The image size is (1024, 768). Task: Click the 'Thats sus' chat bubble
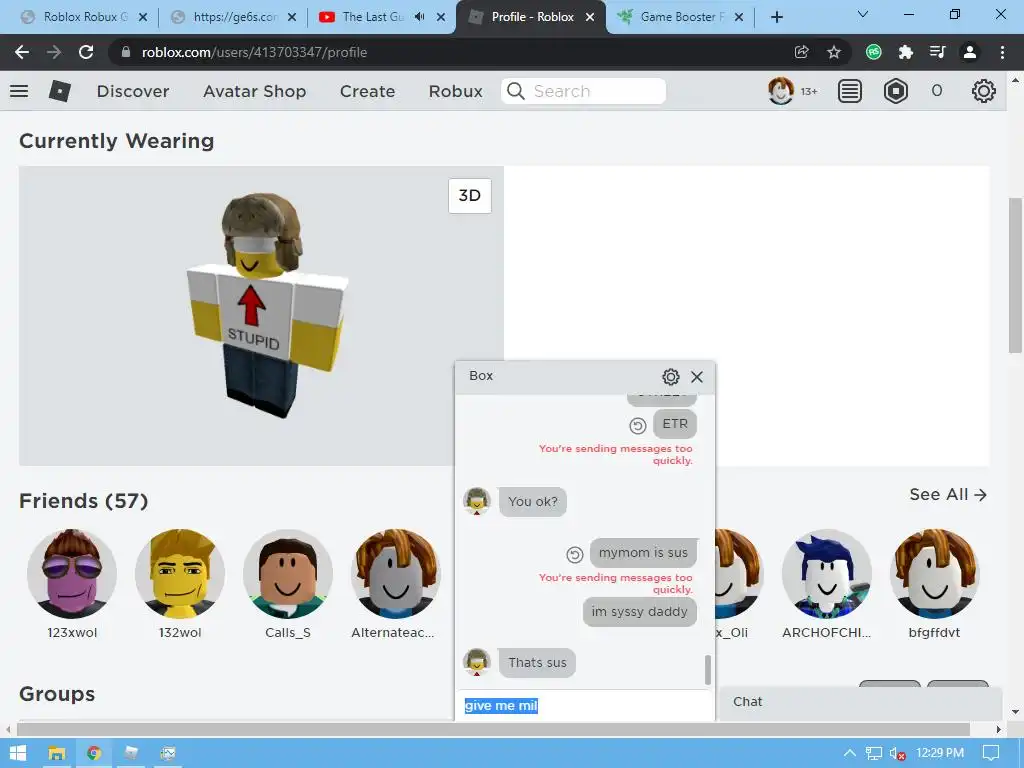click(537, 662)
